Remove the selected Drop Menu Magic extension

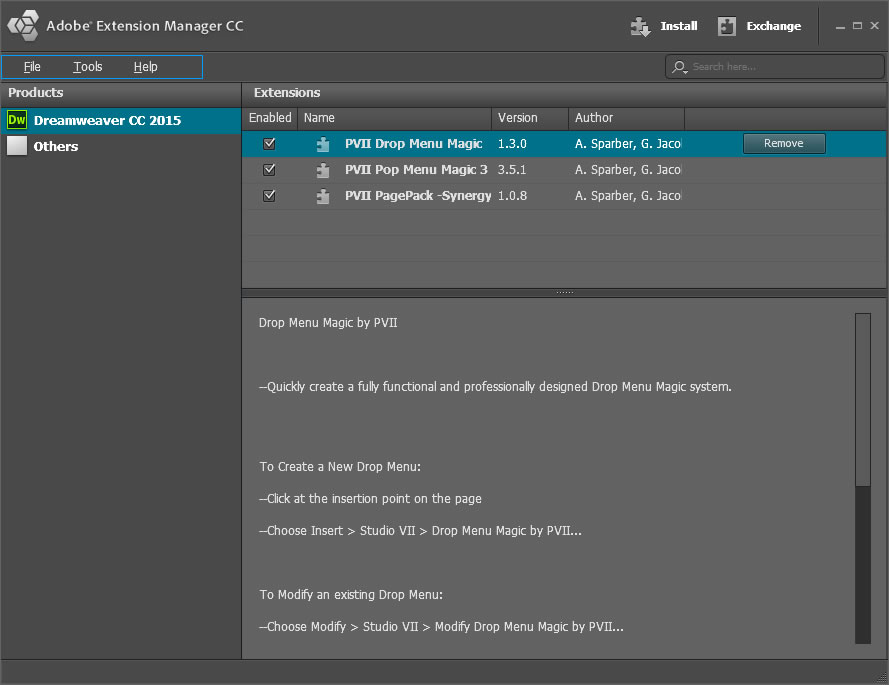(784, 144)
